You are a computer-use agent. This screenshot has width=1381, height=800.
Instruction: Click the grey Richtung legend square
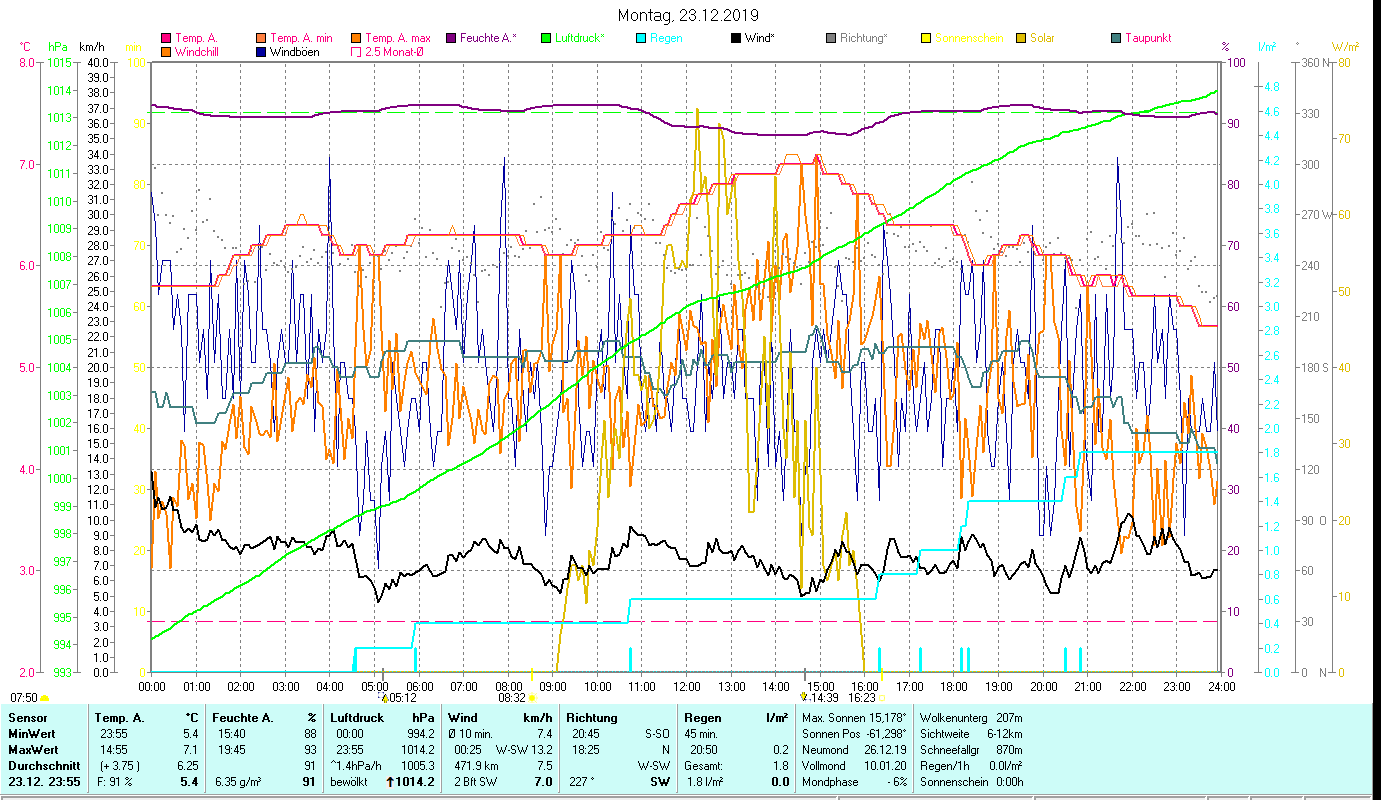(x=831, y=39)
